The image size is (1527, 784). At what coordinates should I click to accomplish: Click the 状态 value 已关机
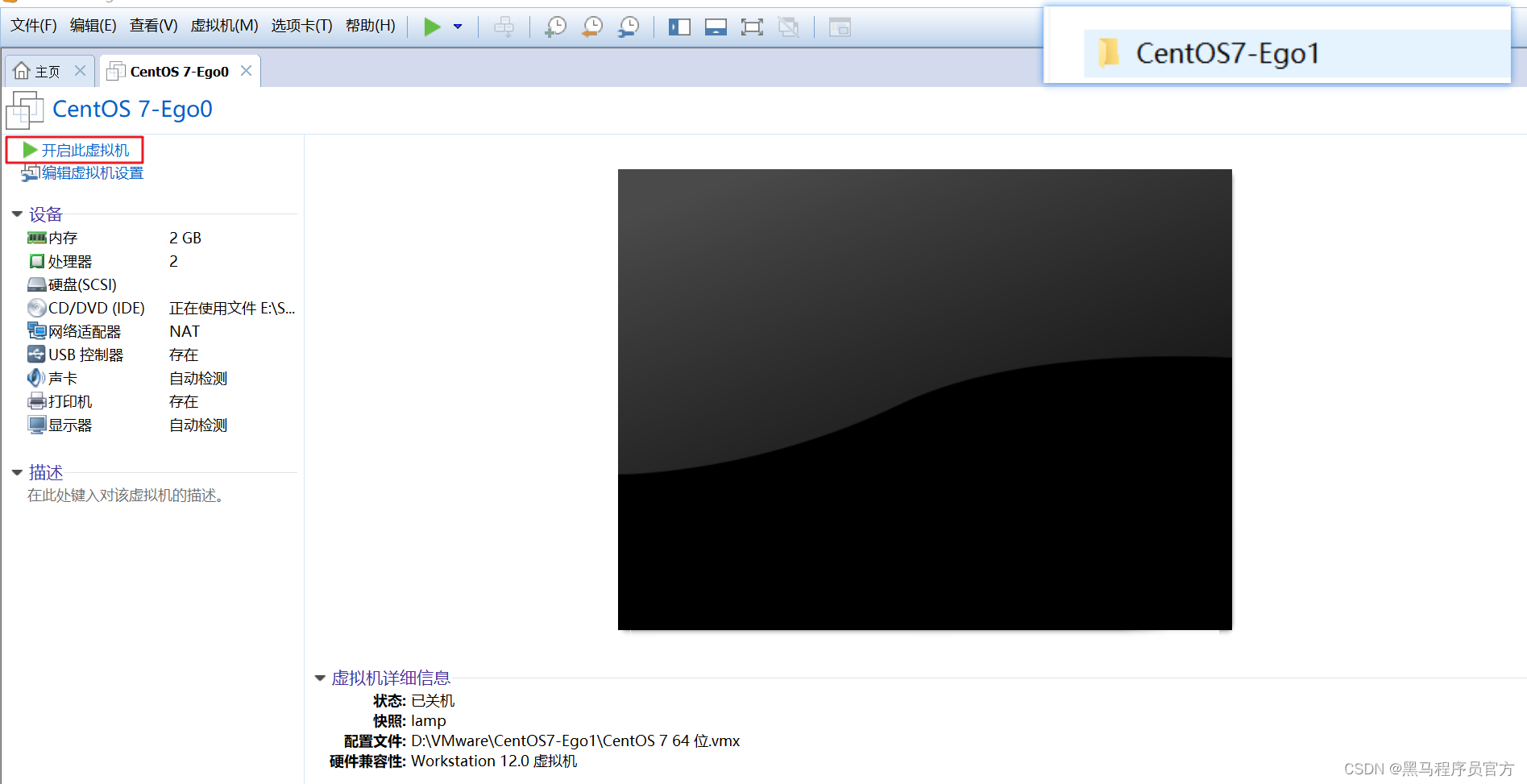pos(433,700)
